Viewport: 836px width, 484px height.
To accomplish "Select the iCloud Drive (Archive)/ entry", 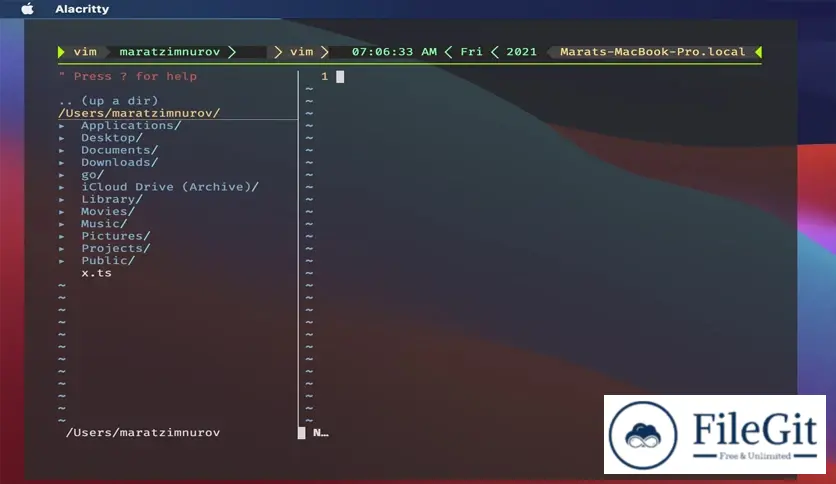I will click(170, 187).
